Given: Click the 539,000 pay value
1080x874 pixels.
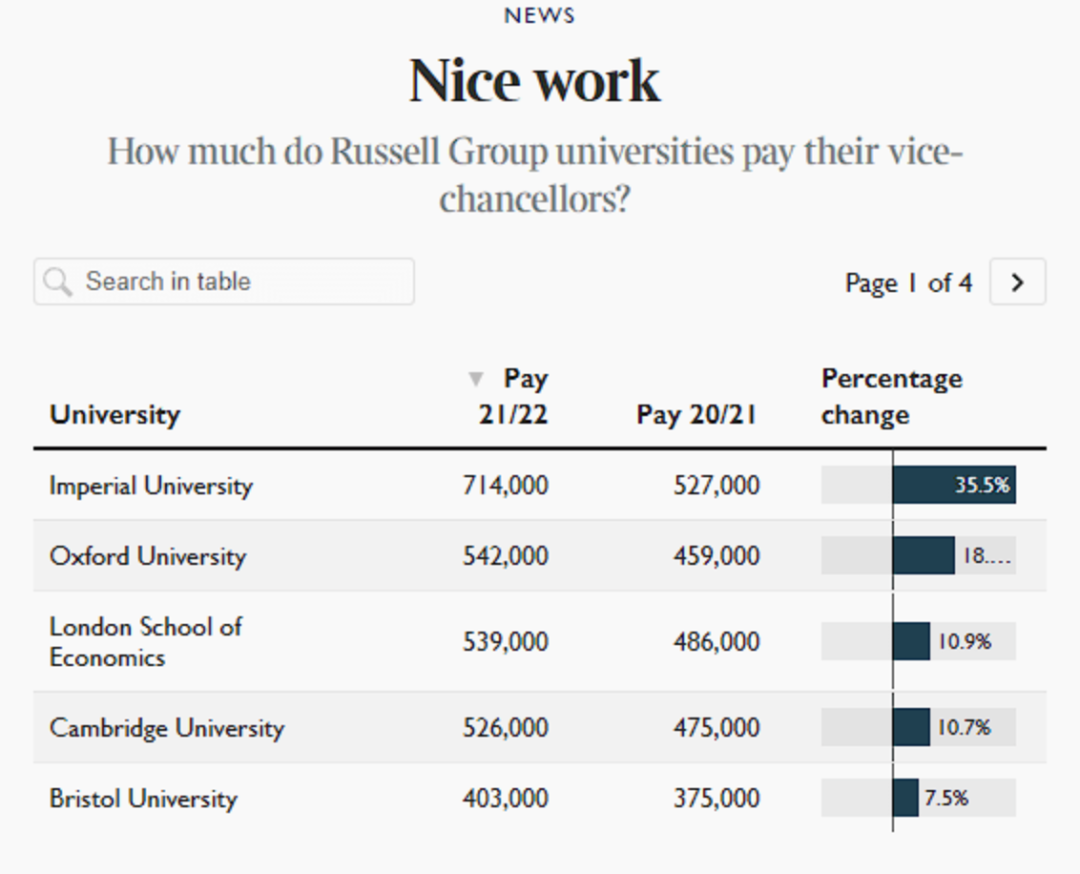Looking at the screenshot, I should (506, 642).
